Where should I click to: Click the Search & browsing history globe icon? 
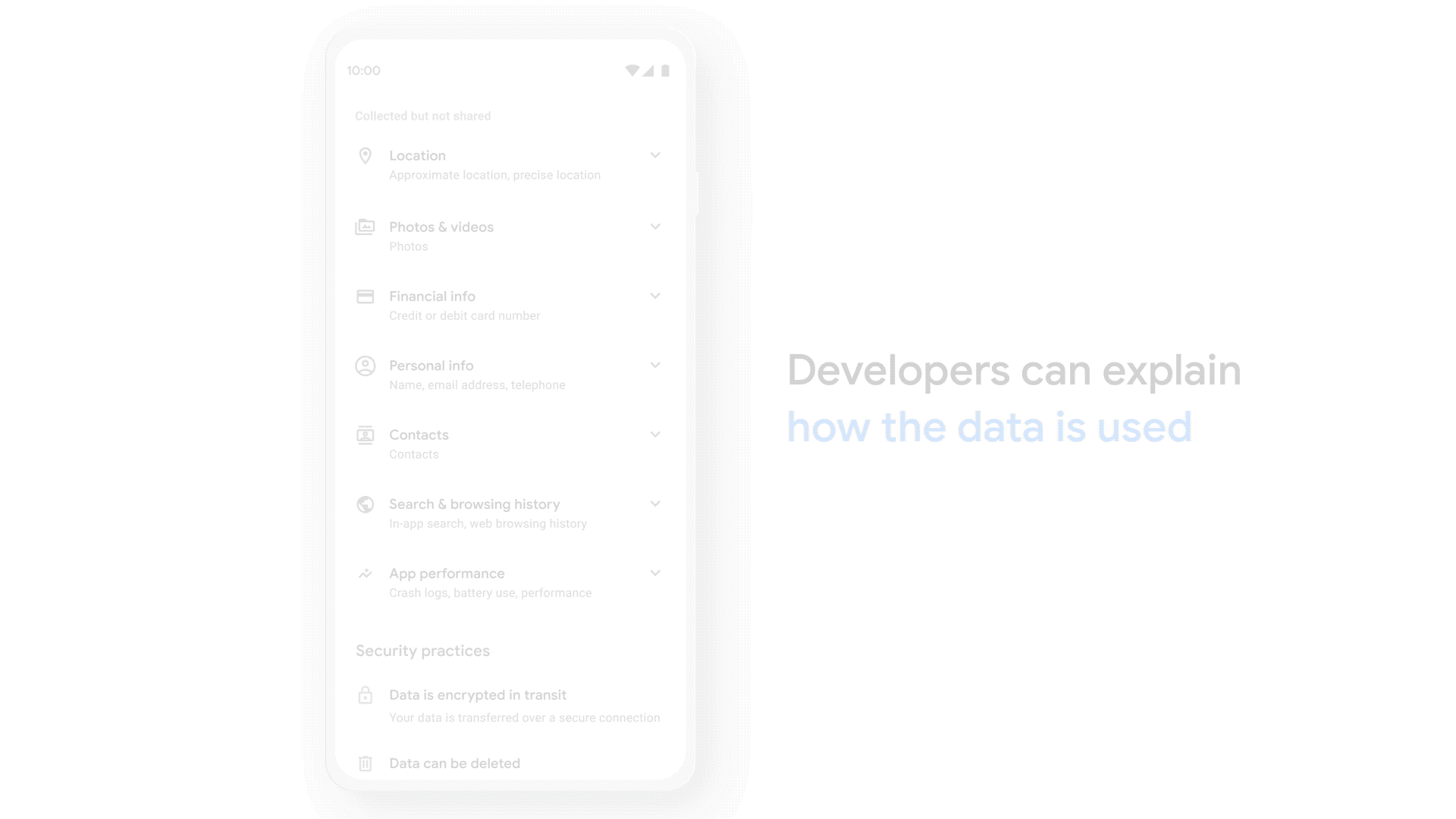[x=364, y=503]
